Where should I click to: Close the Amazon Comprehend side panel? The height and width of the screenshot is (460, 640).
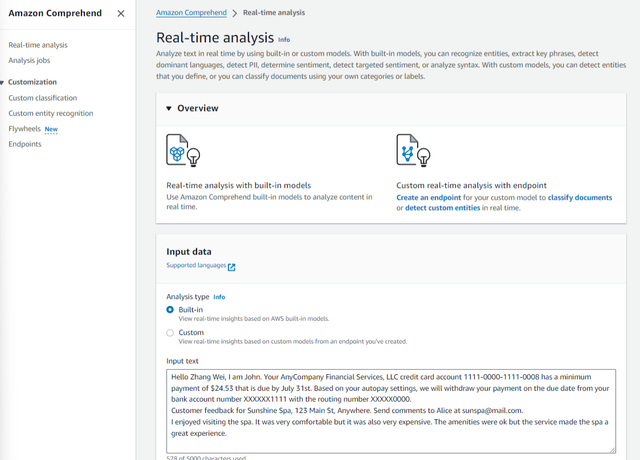(x=121, y=14)
